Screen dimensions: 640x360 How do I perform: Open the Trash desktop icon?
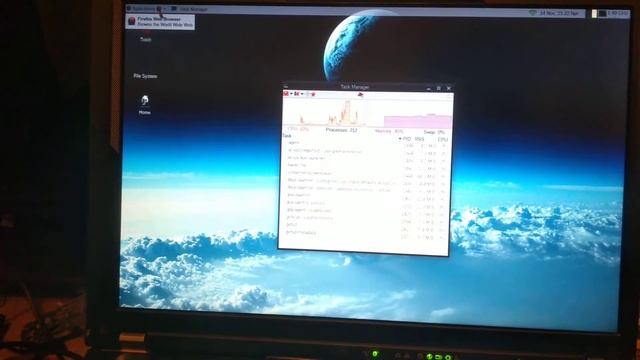(146, 36)
